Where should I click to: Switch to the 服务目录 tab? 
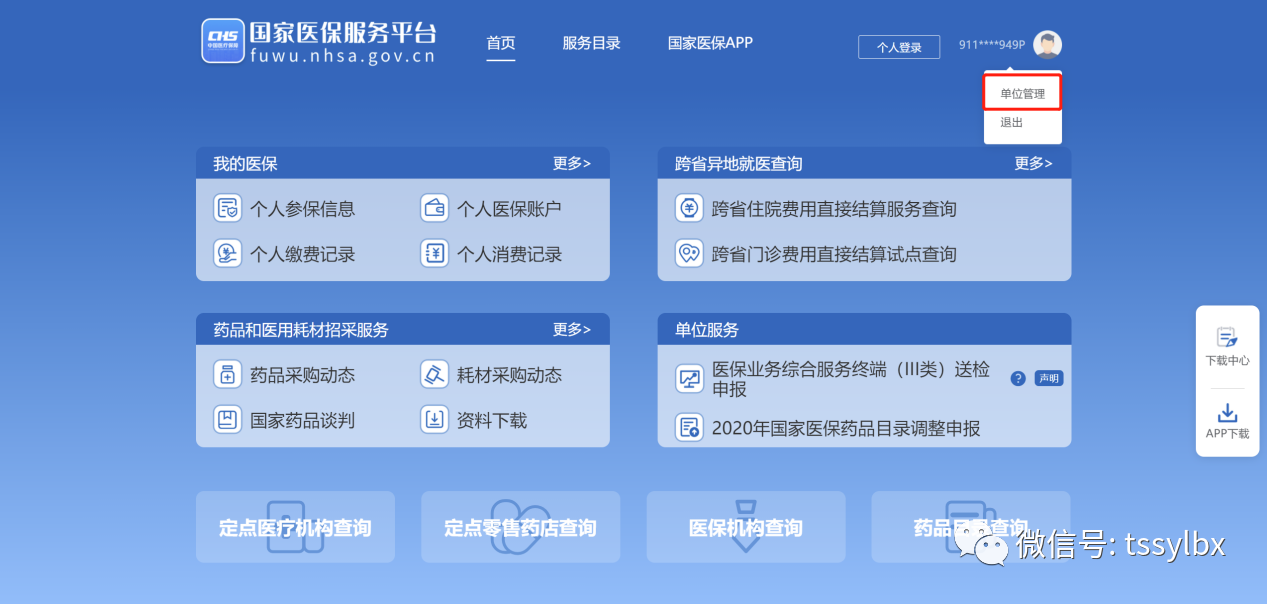click(591, 43)
